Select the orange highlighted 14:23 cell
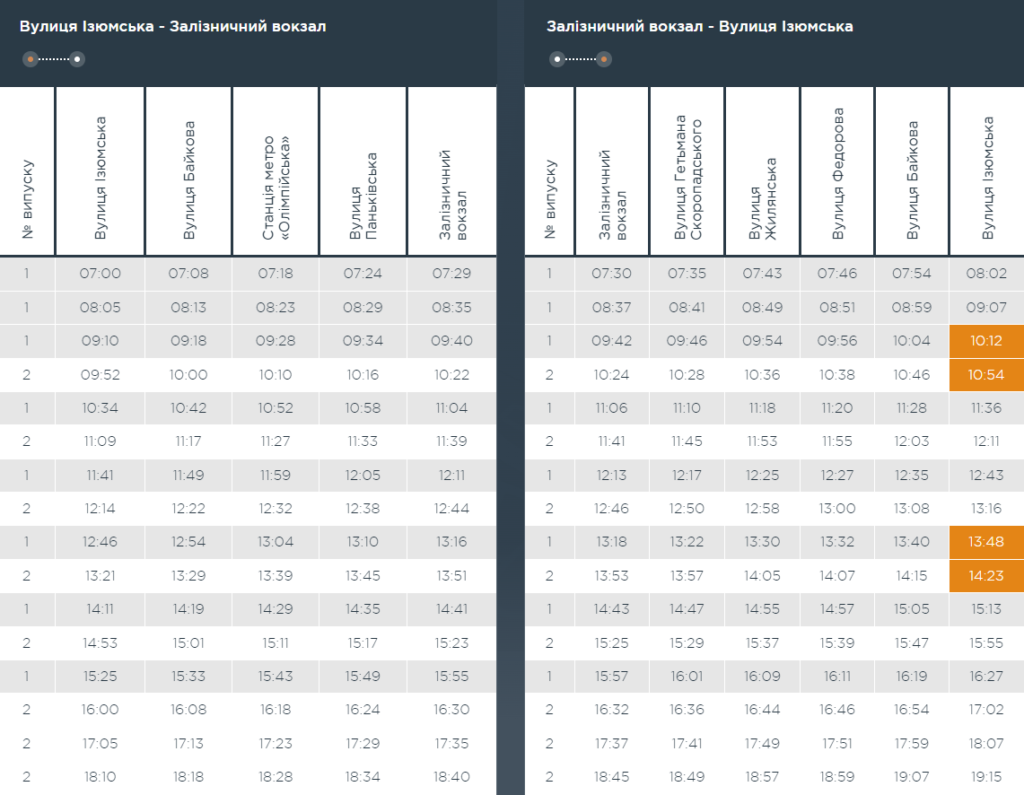1024x795 pixels. [x=986, y=576]
